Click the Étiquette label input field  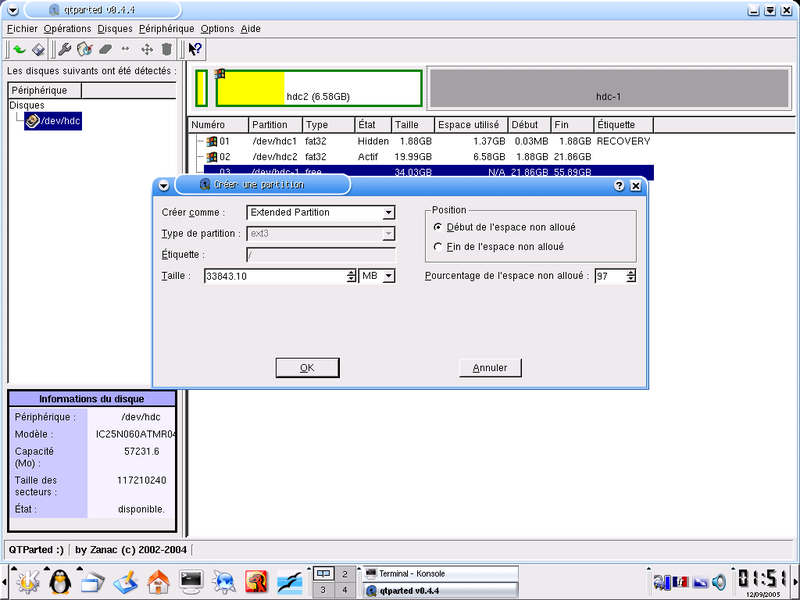321,255
